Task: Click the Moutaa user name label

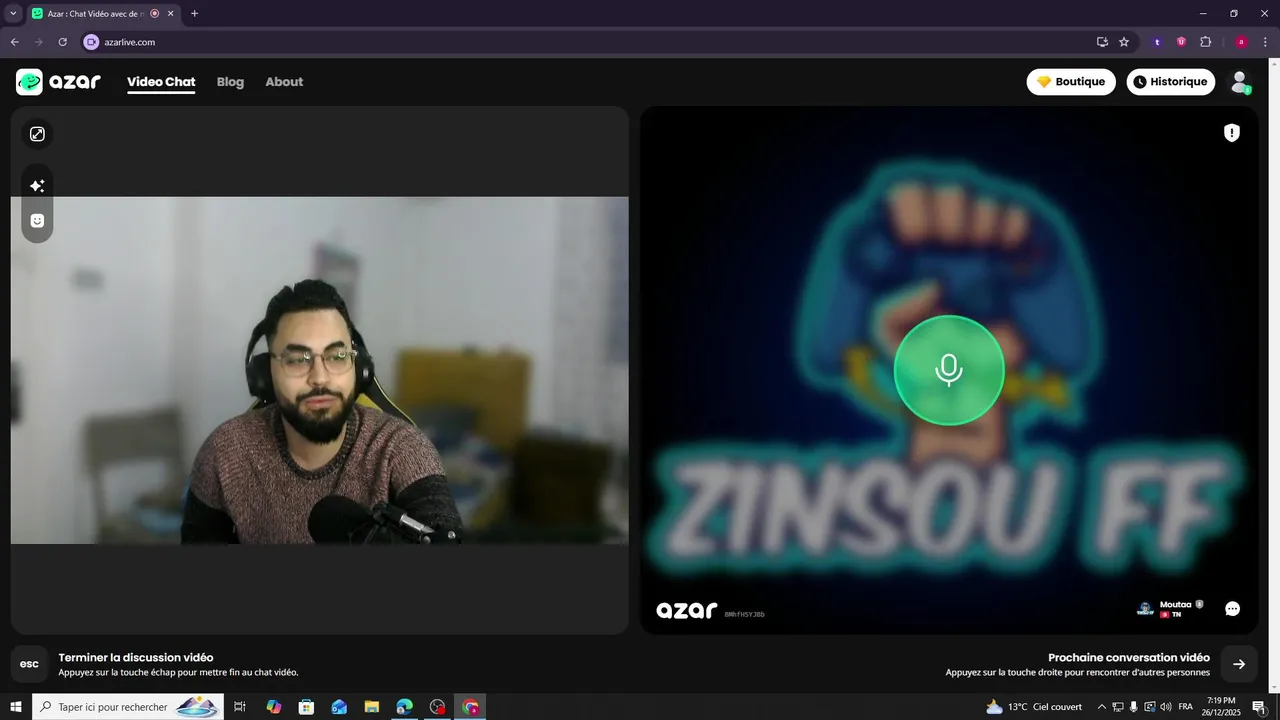Action: point(1175,604)
